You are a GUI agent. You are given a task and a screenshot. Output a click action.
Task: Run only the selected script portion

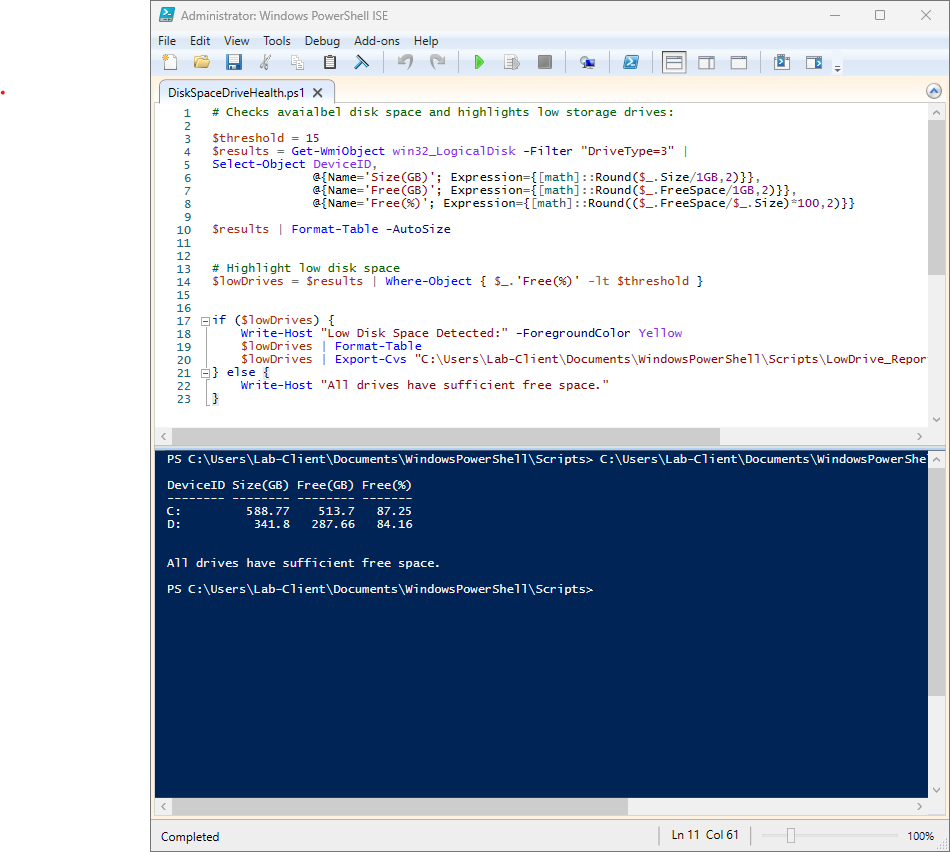511,61
